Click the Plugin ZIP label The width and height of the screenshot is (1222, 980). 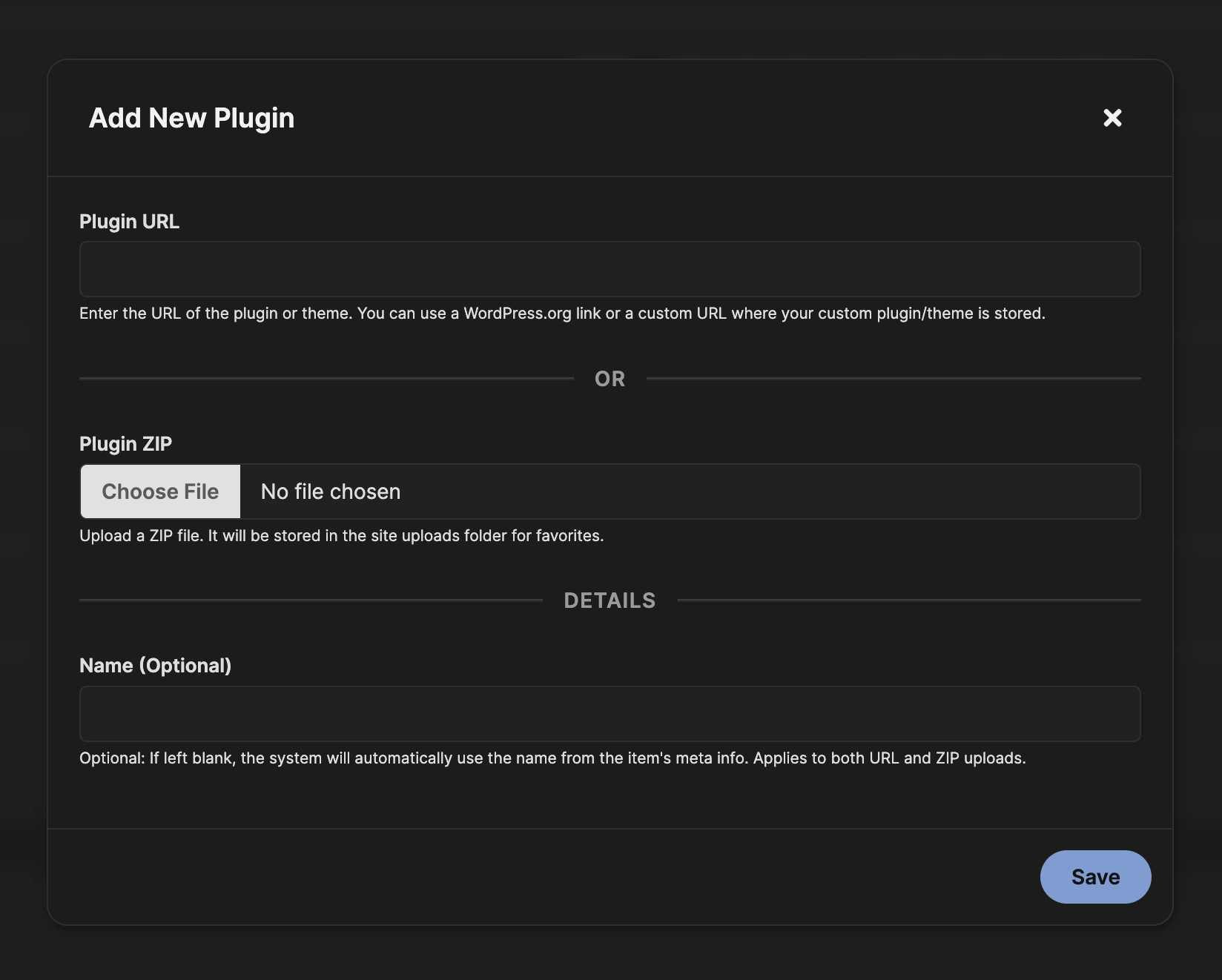pos(125,443)
